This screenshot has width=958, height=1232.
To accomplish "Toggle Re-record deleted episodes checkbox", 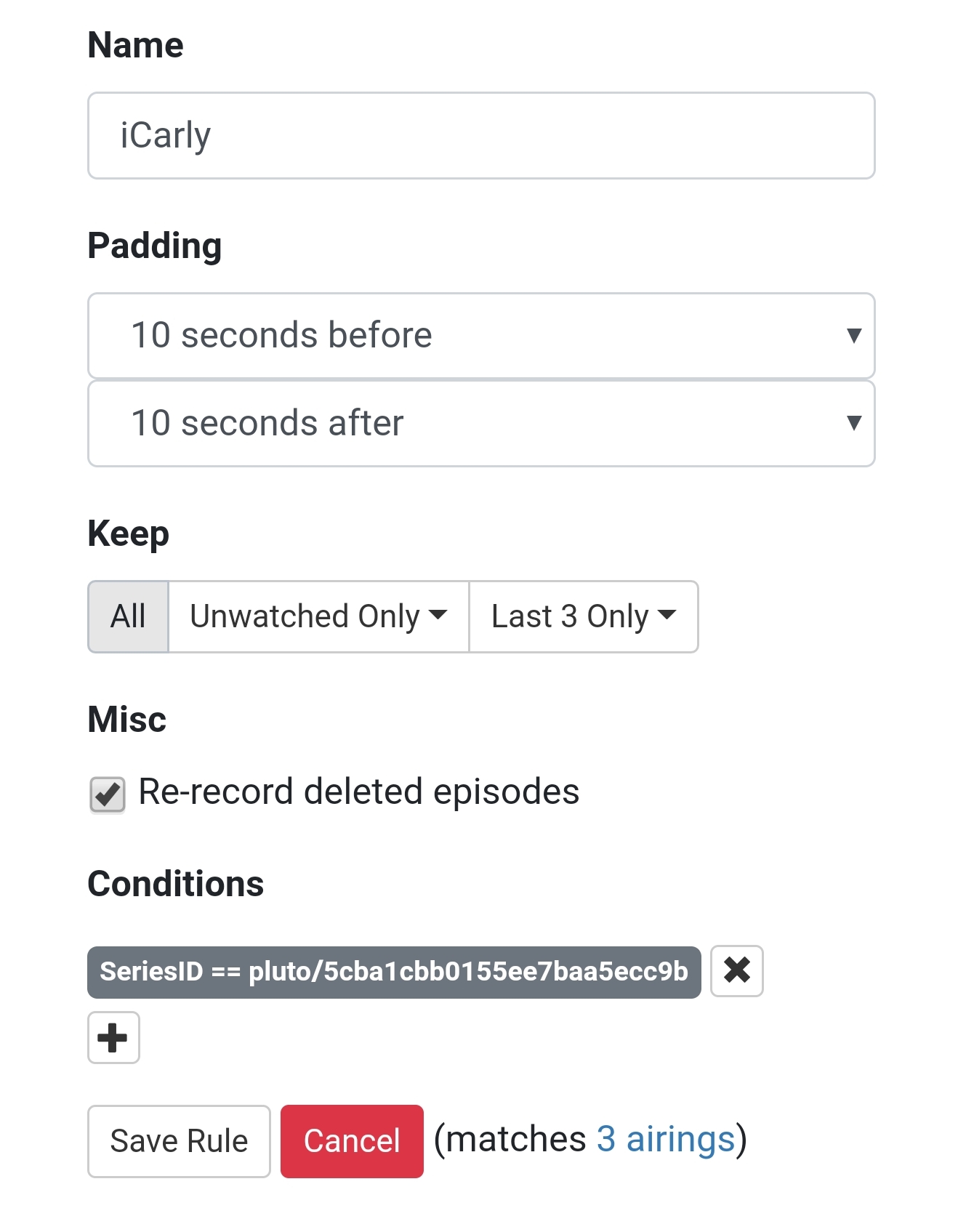I will pos(108,794).
